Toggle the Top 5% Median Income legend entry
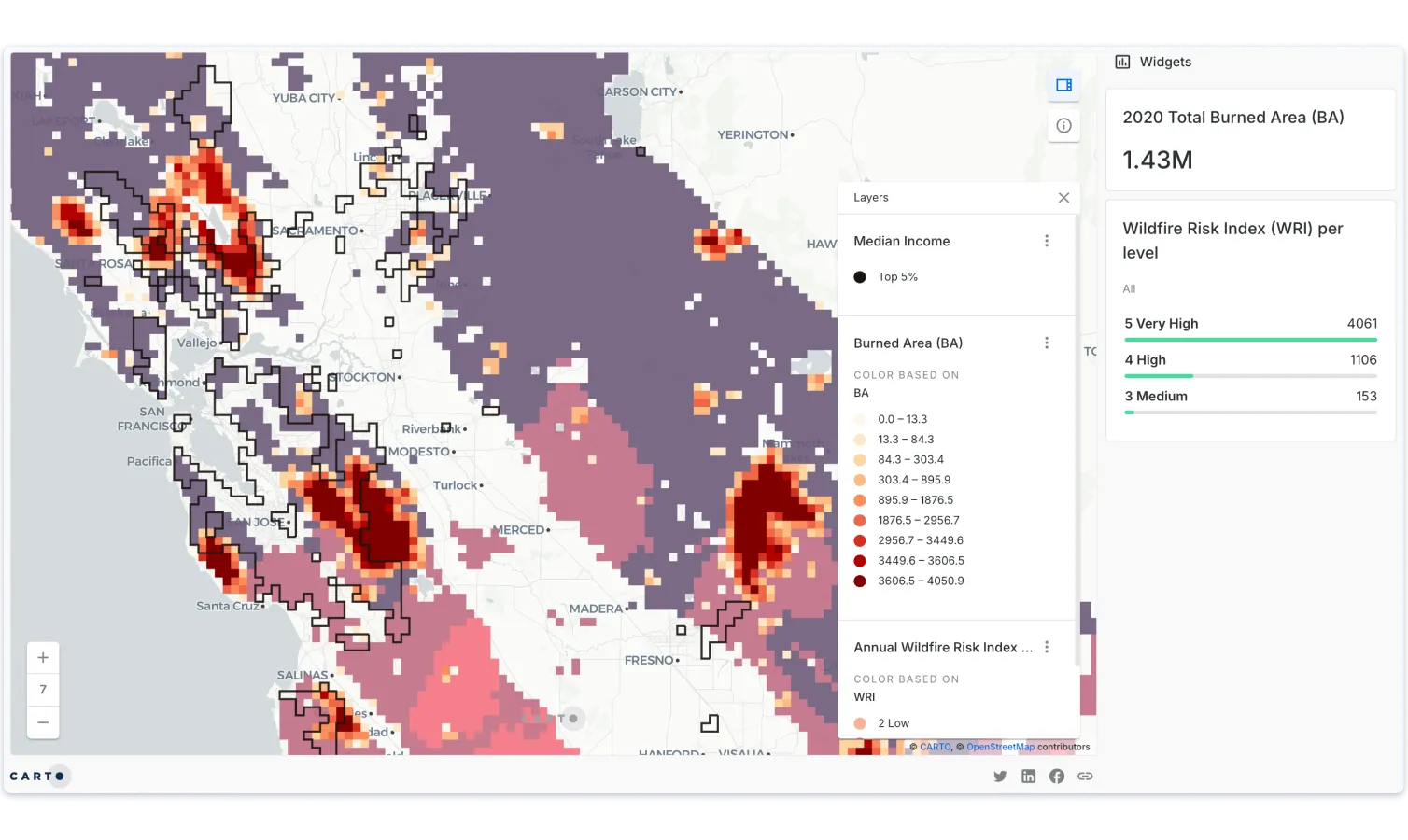The width and height of the screenshot is (1408, 840). (860, 276)
